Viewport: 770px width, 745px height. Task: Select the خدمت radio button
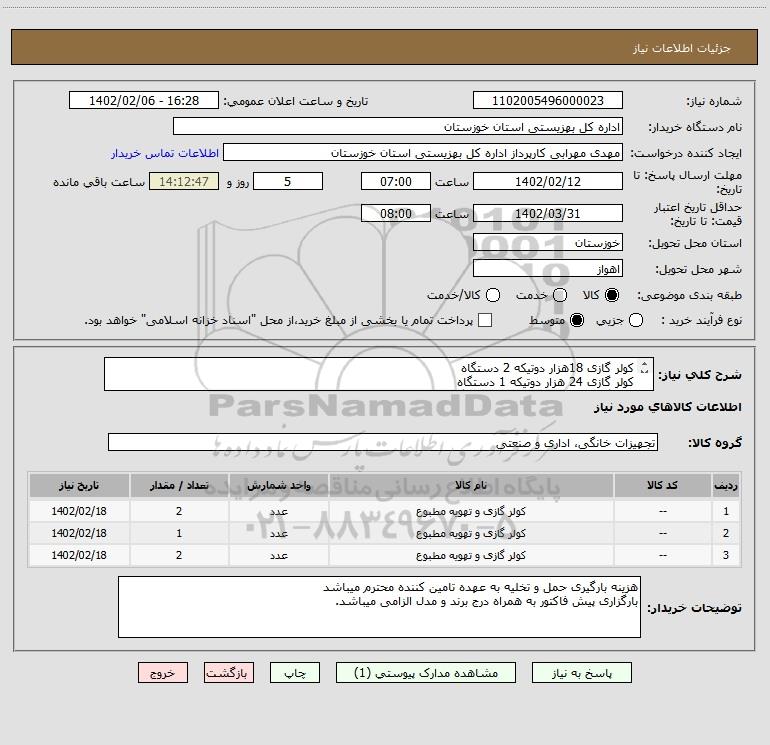point(560,295)
